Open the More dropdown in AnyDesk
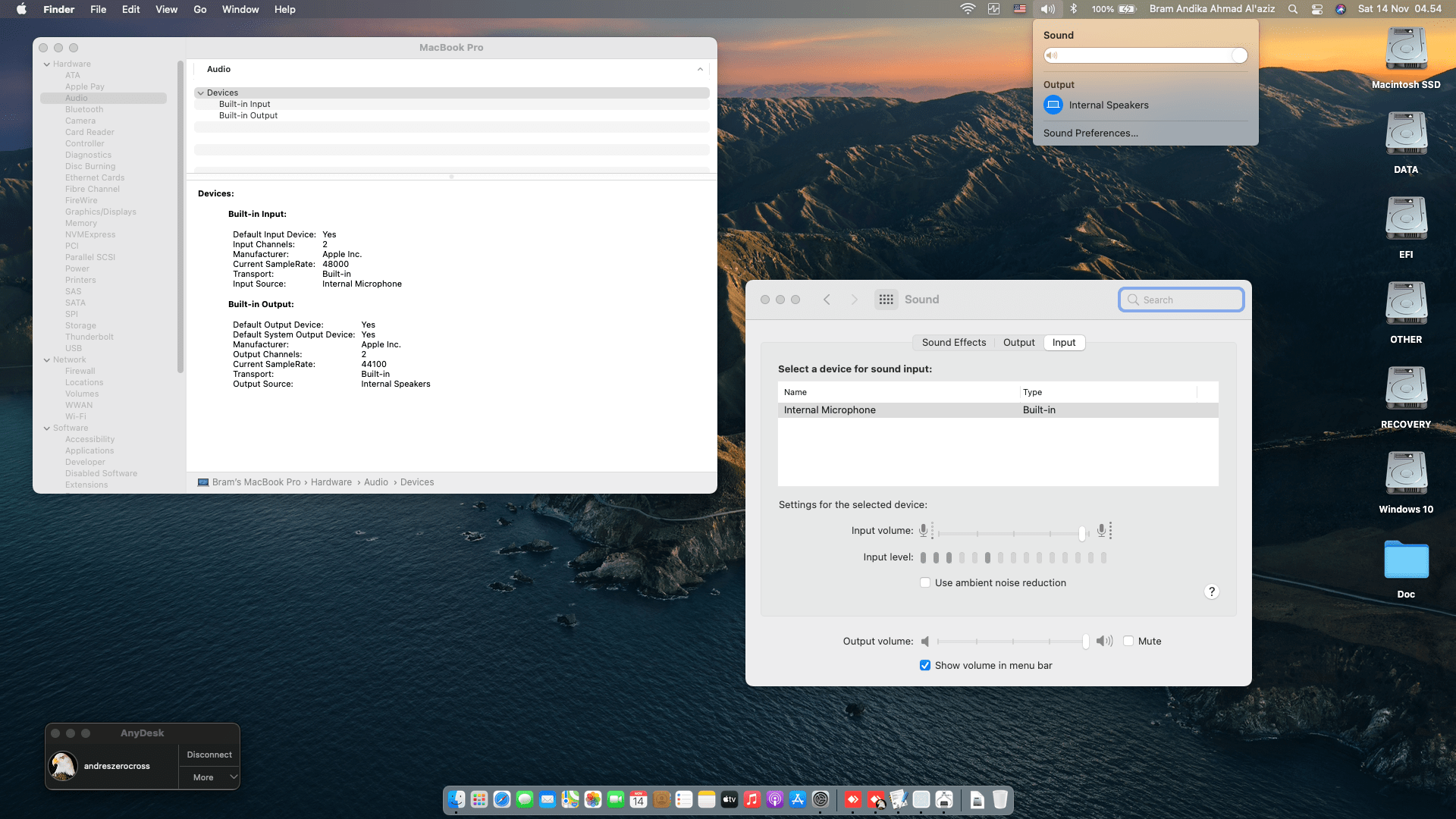Image resolution: width=1456 pixels, height=819 pixels. click(x=209, y=777)
